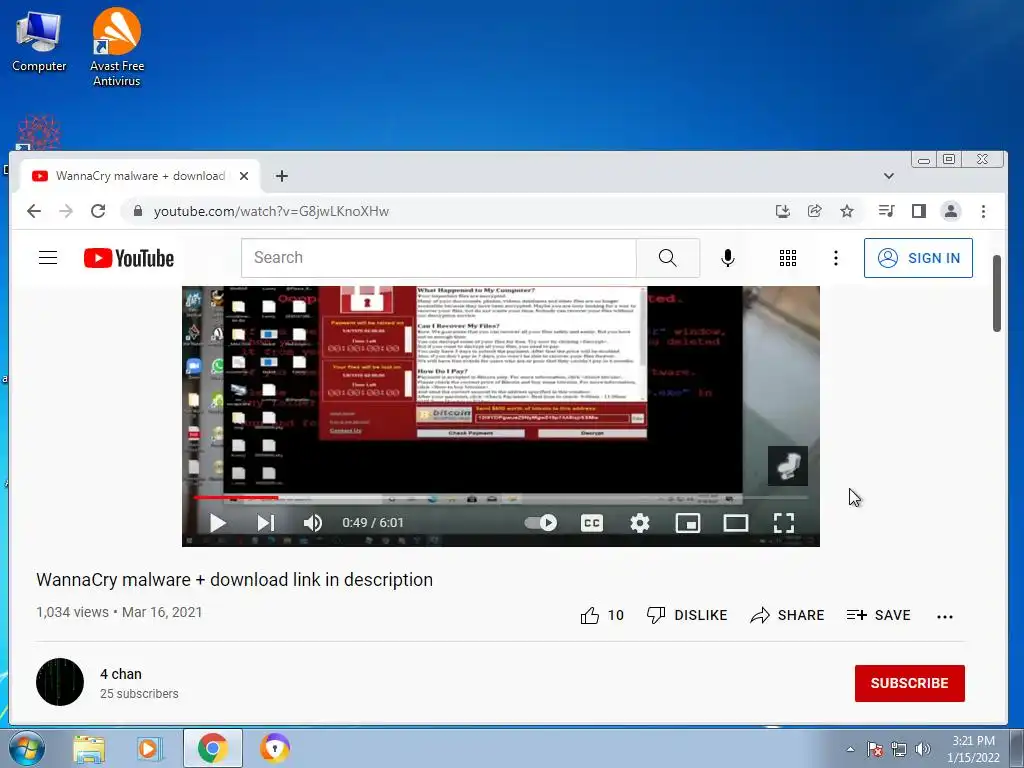Click the DISLIKE button
Viewport: 1024px width, 768px height.
coord(686,615)
